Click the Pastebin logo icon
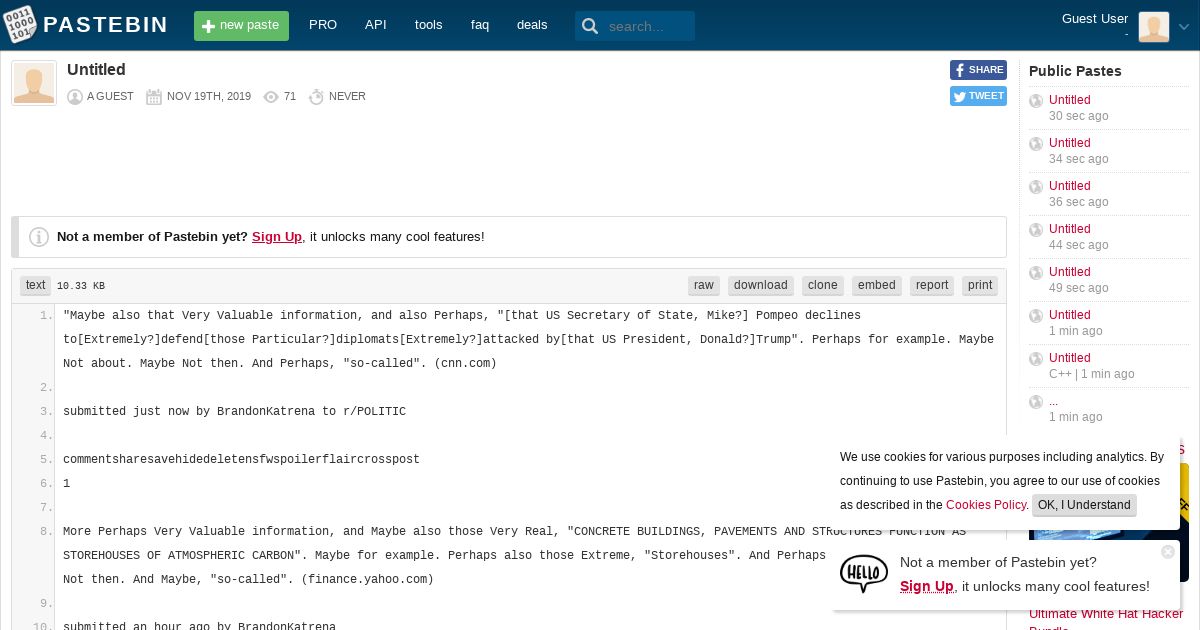 click(x=19, y=25)
